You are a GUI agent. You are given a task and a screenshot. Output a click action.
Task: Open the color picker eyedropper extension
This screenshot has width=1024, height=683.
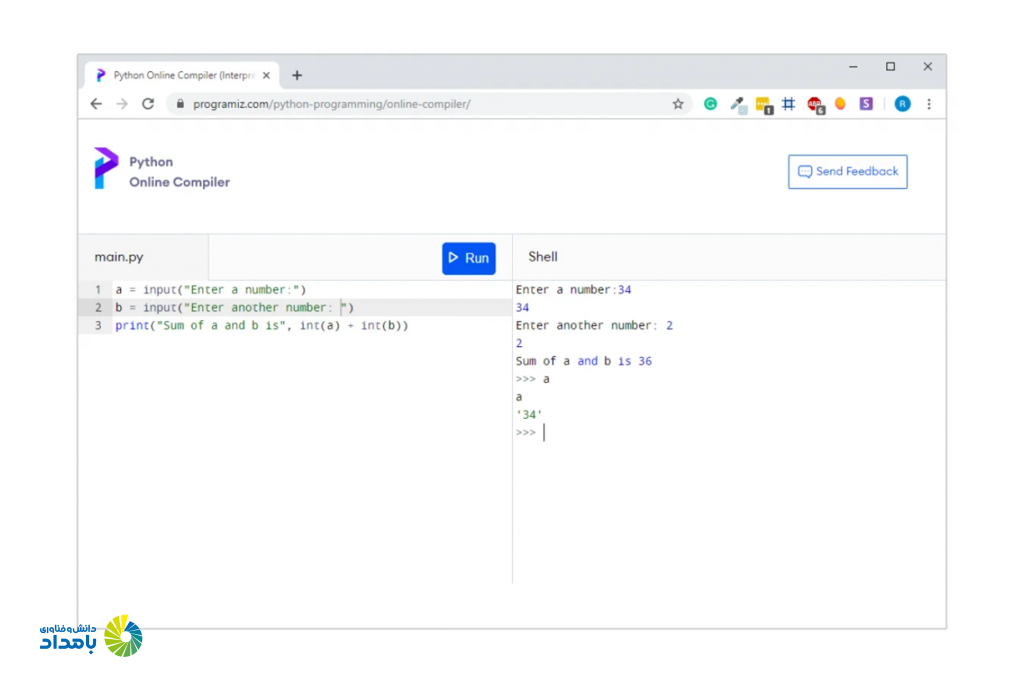pyautogui.click(x=737, y=104)
